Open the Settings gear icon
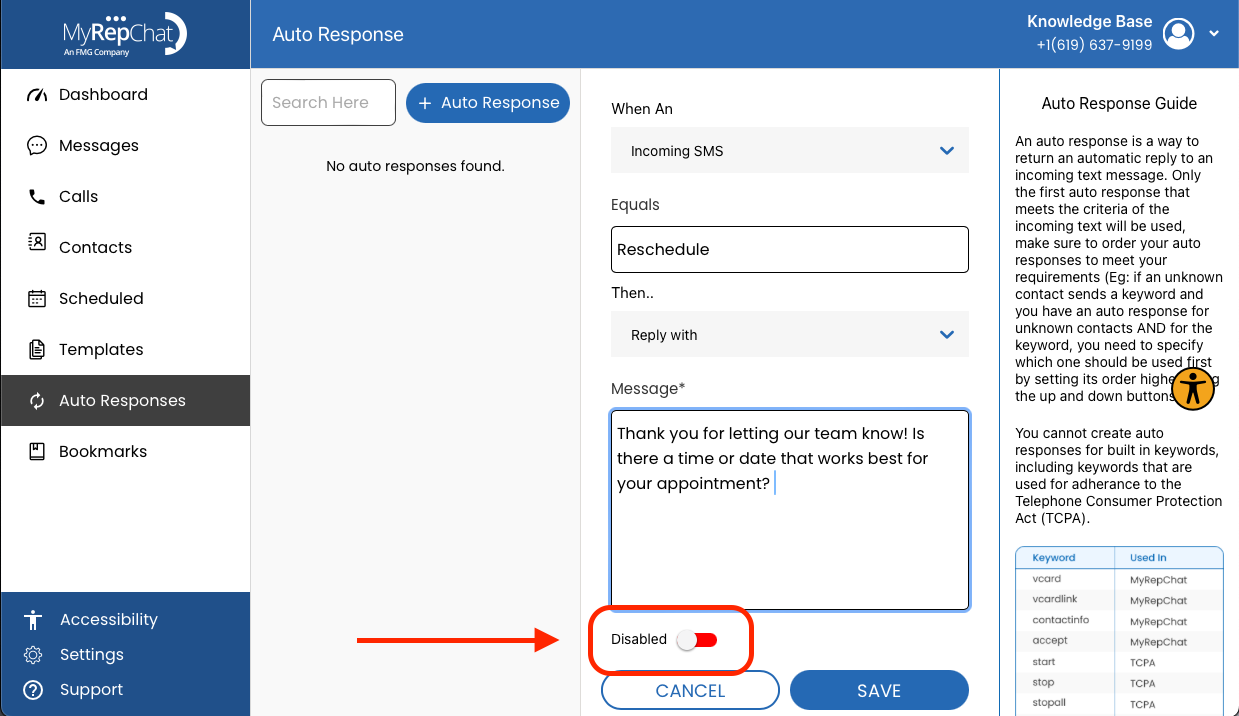The width and height of the screenshot is (1239, 716). coord(33,655)
